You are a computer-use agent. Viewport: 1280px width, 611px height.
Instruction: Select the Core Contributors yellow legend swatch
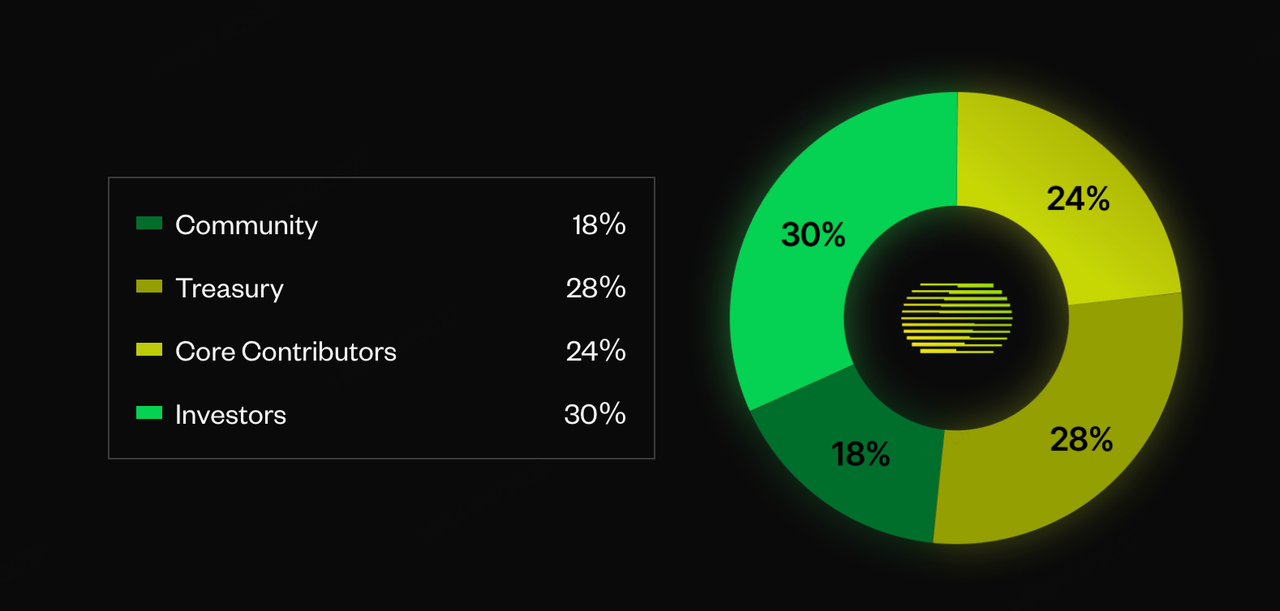(x=149, y=350)
